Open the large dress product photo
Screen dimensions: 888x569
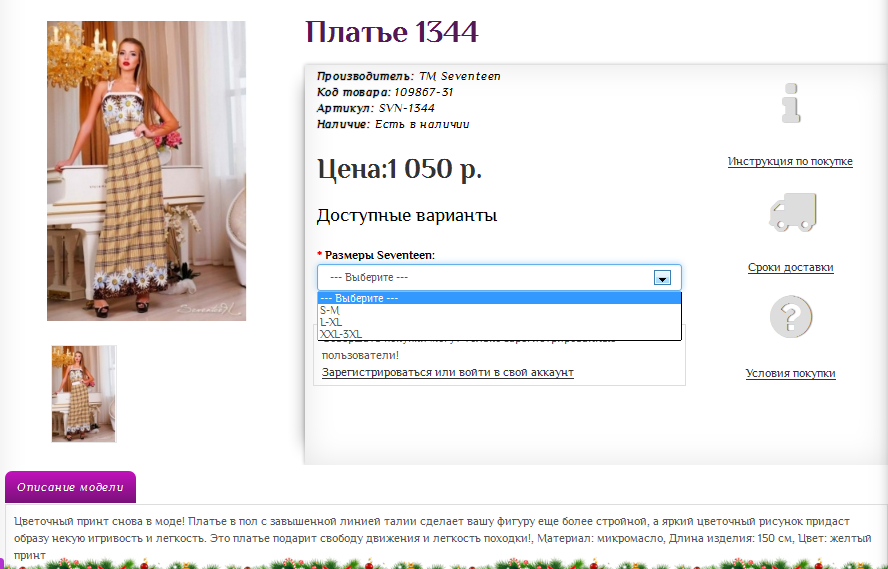(146, 170)
